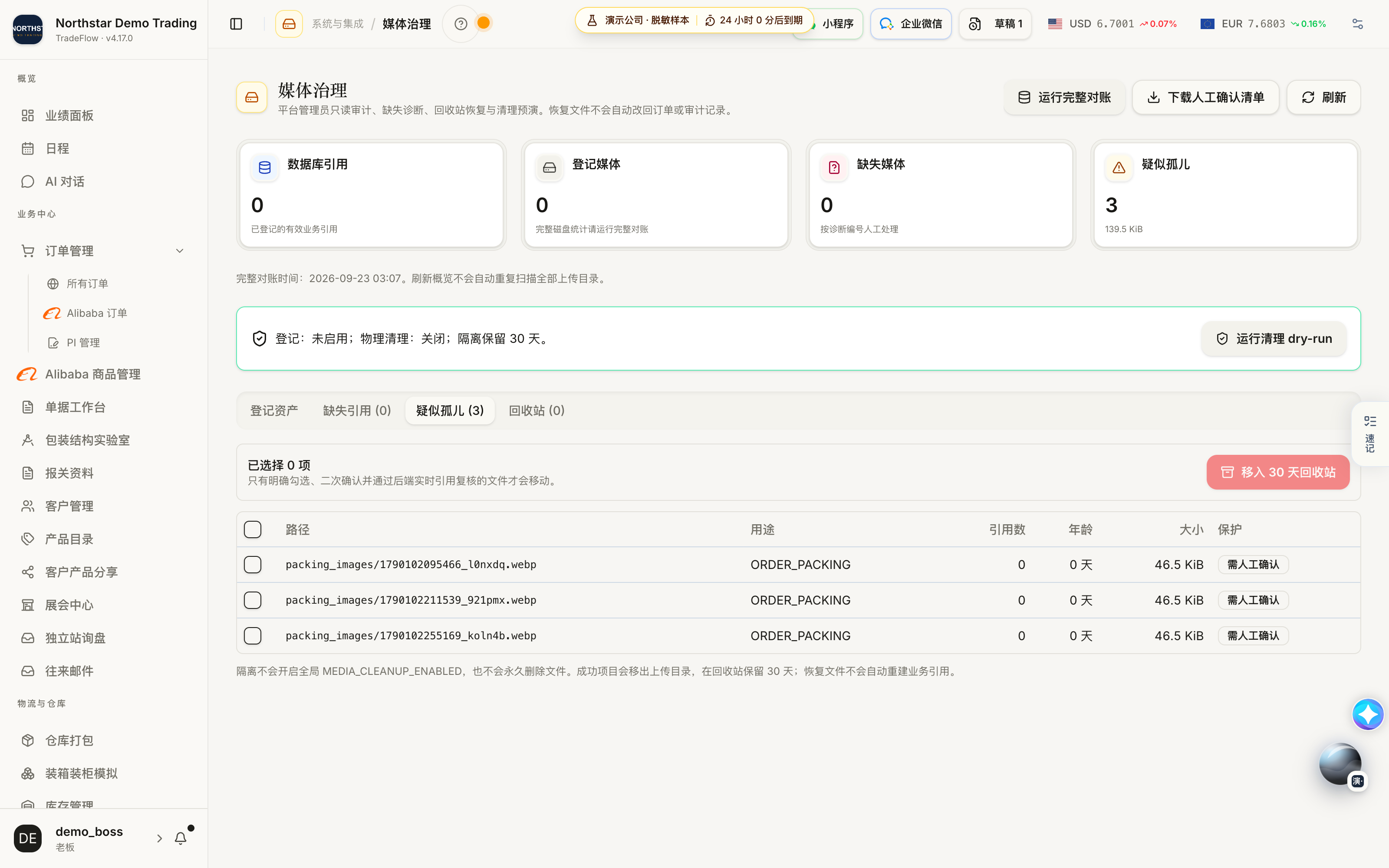Click the 登记媒体 drive icon
Image resolution: width=1389 pixels, height=868 pixels.
pos(549,168)
